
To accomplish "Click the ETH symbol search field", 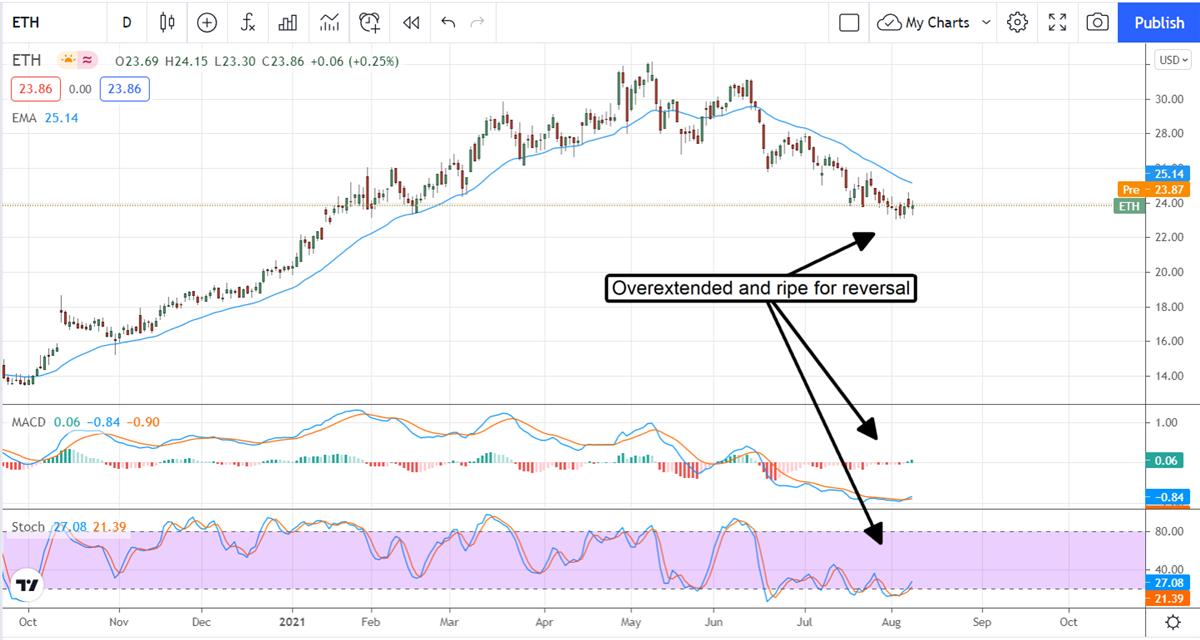I will (x=50, y=22).
